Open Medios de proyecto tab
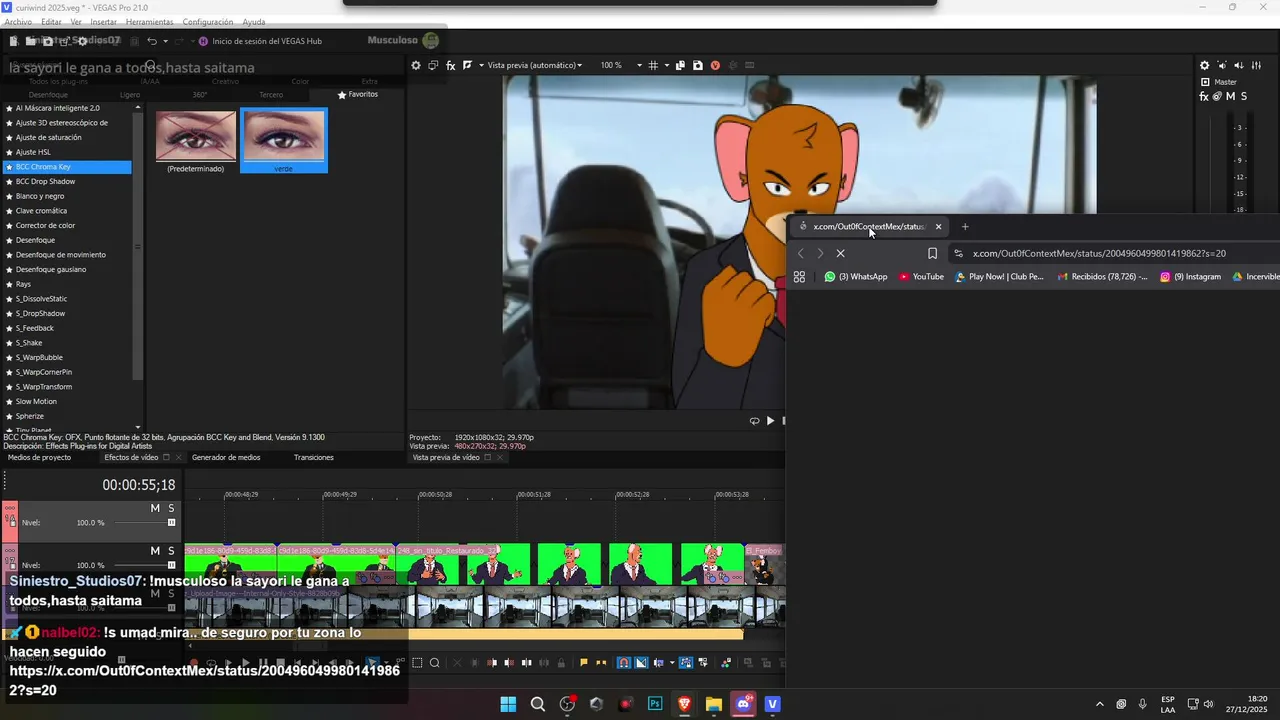Viewport: 1280px width, 720px height. (x=40, y=457)
